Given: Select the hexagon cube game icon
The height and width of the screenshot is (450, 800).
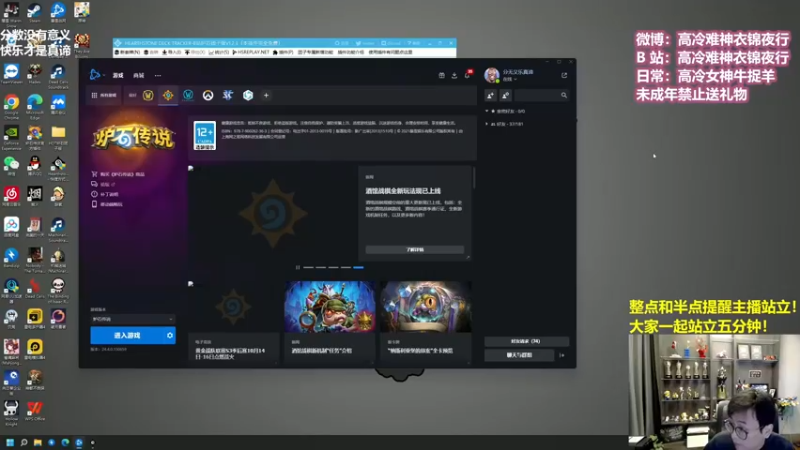Looking at the screenshot, I should tap(248, 95).
